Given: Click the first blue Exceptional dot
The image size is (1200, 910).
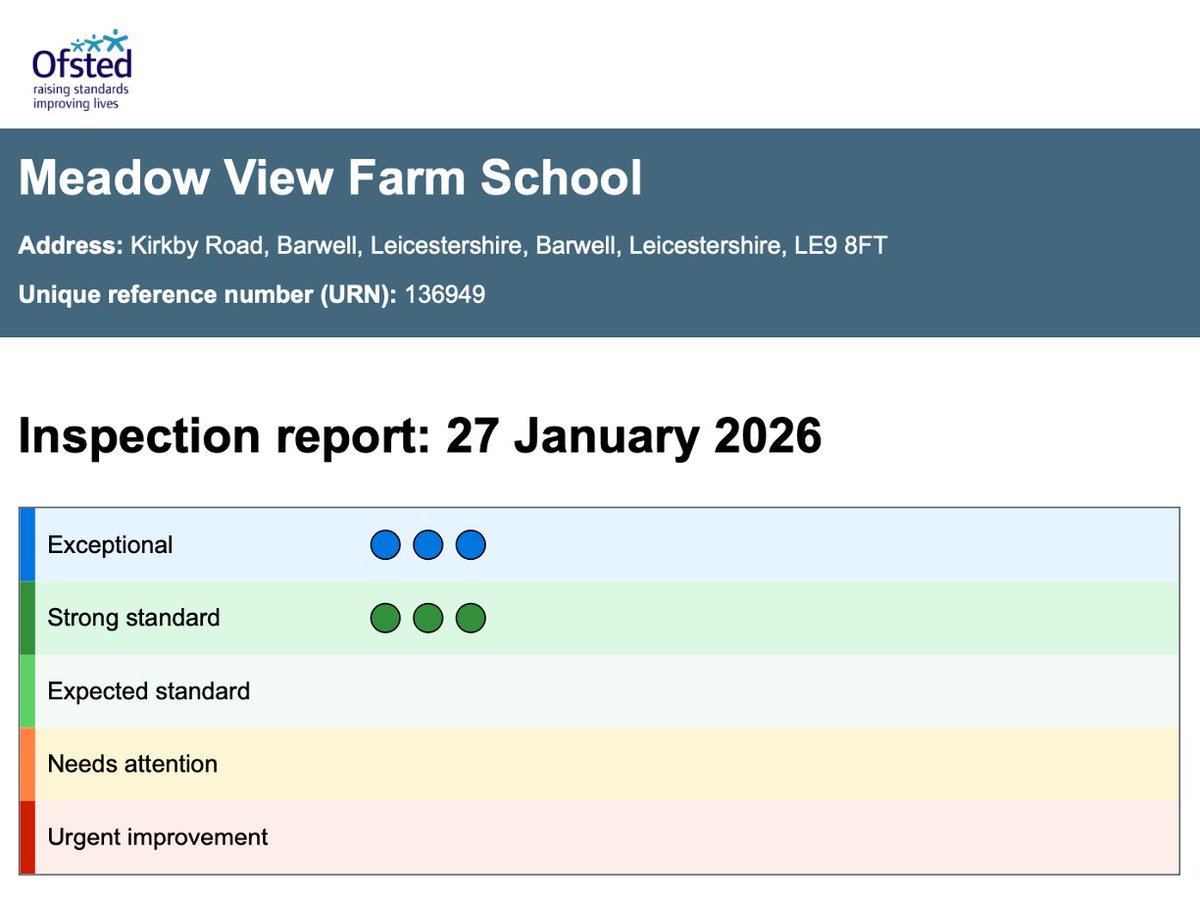Looking at the screenshot, I should click(385, 545).
